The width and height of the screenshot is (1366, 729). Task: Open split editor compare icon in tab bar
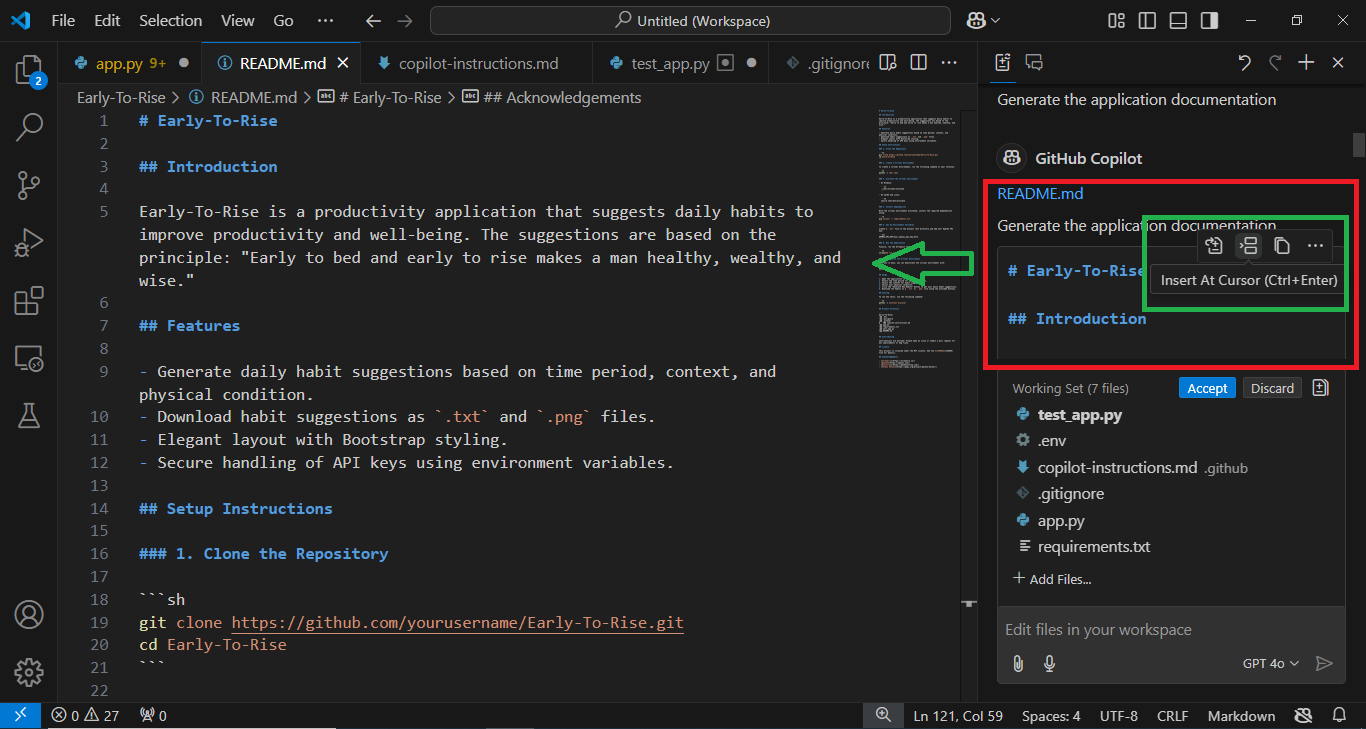[887, 63]
